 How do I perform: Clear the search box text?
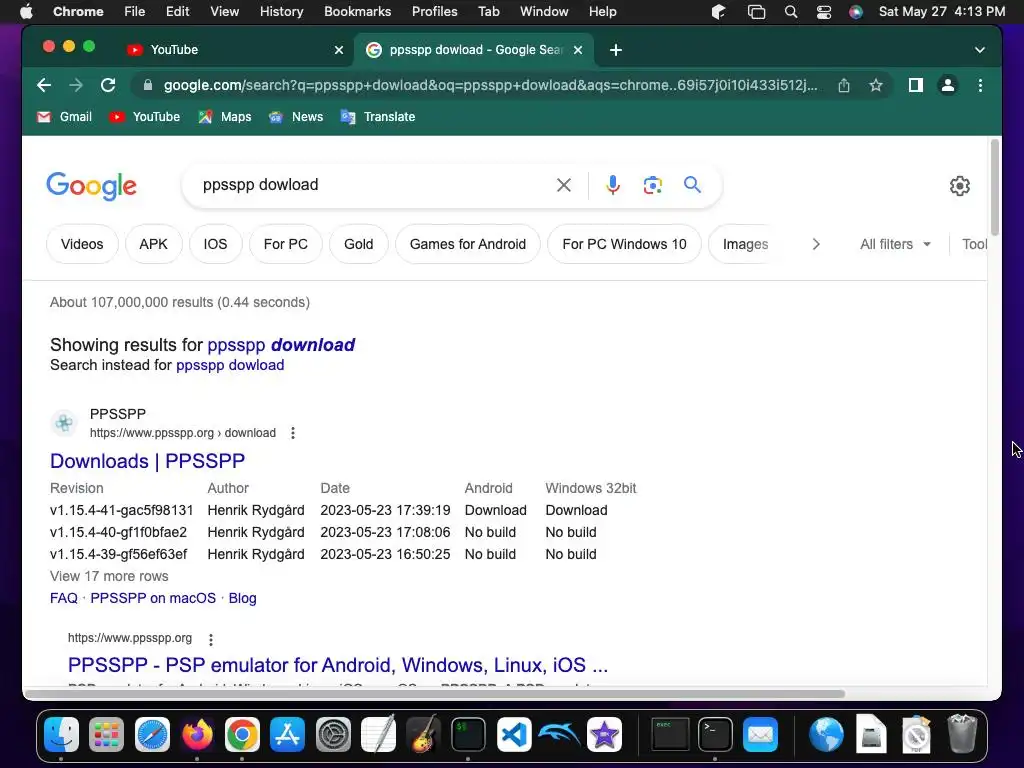[564, 185]
